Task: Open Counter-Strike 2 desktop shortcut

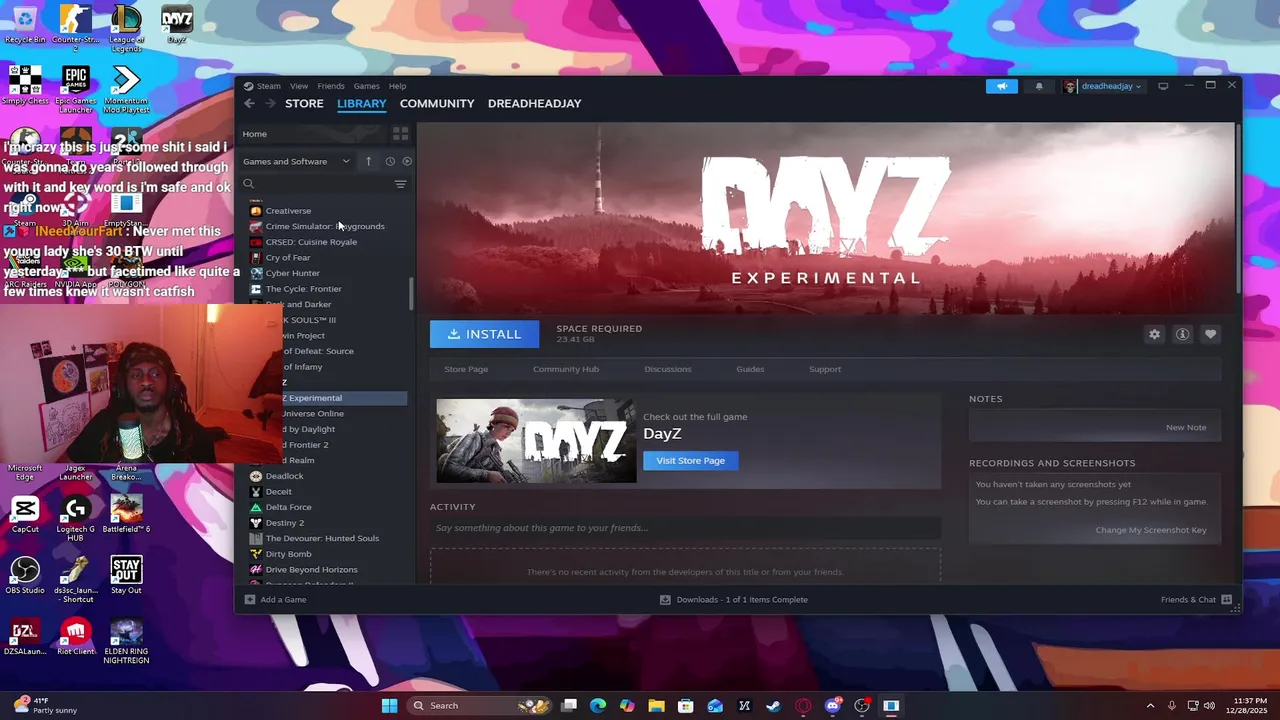Action: tap(76, 27)
